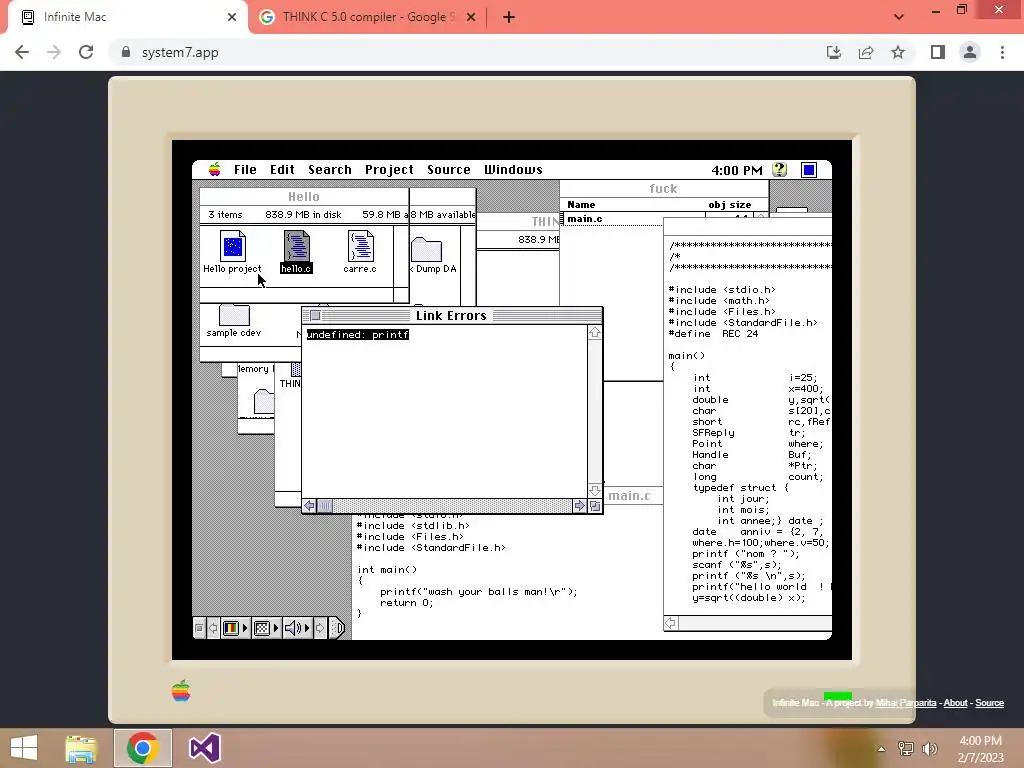Select the 'undefined: printf' error line
The image size is (1024, 768).
point(358,334)
